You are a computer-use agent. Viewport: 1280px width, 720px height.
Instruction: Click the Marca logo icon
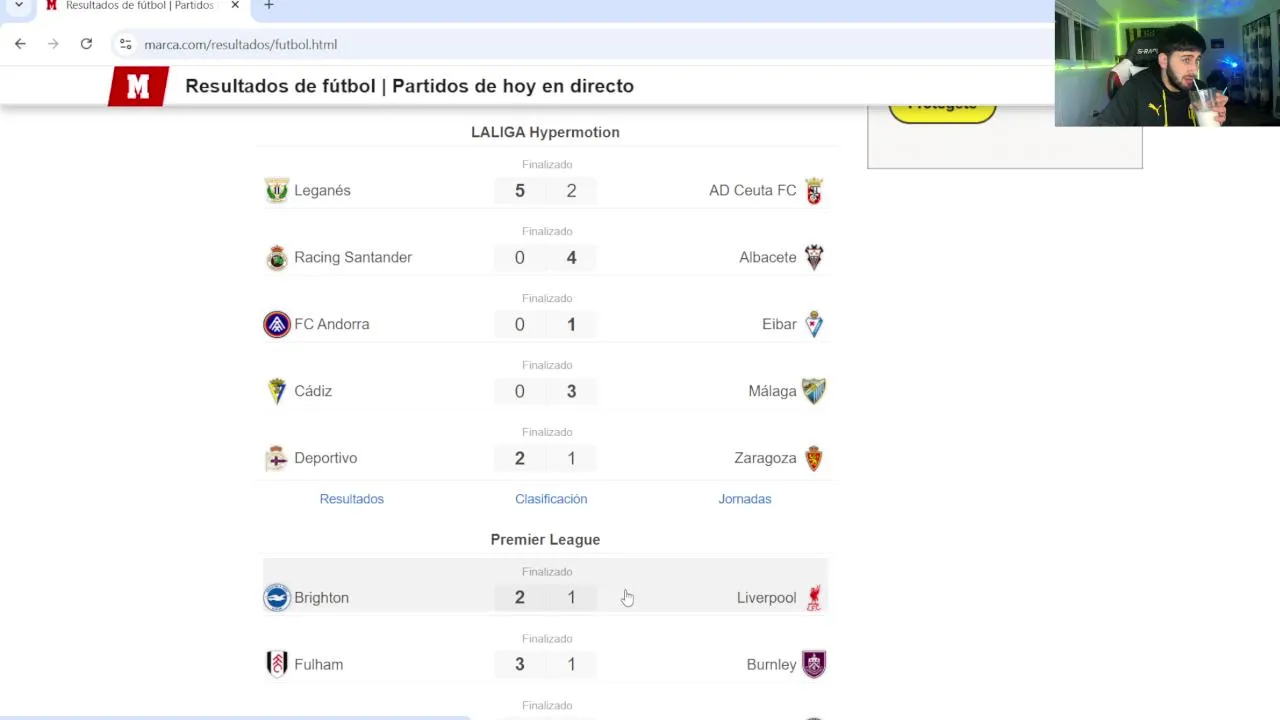138,87
